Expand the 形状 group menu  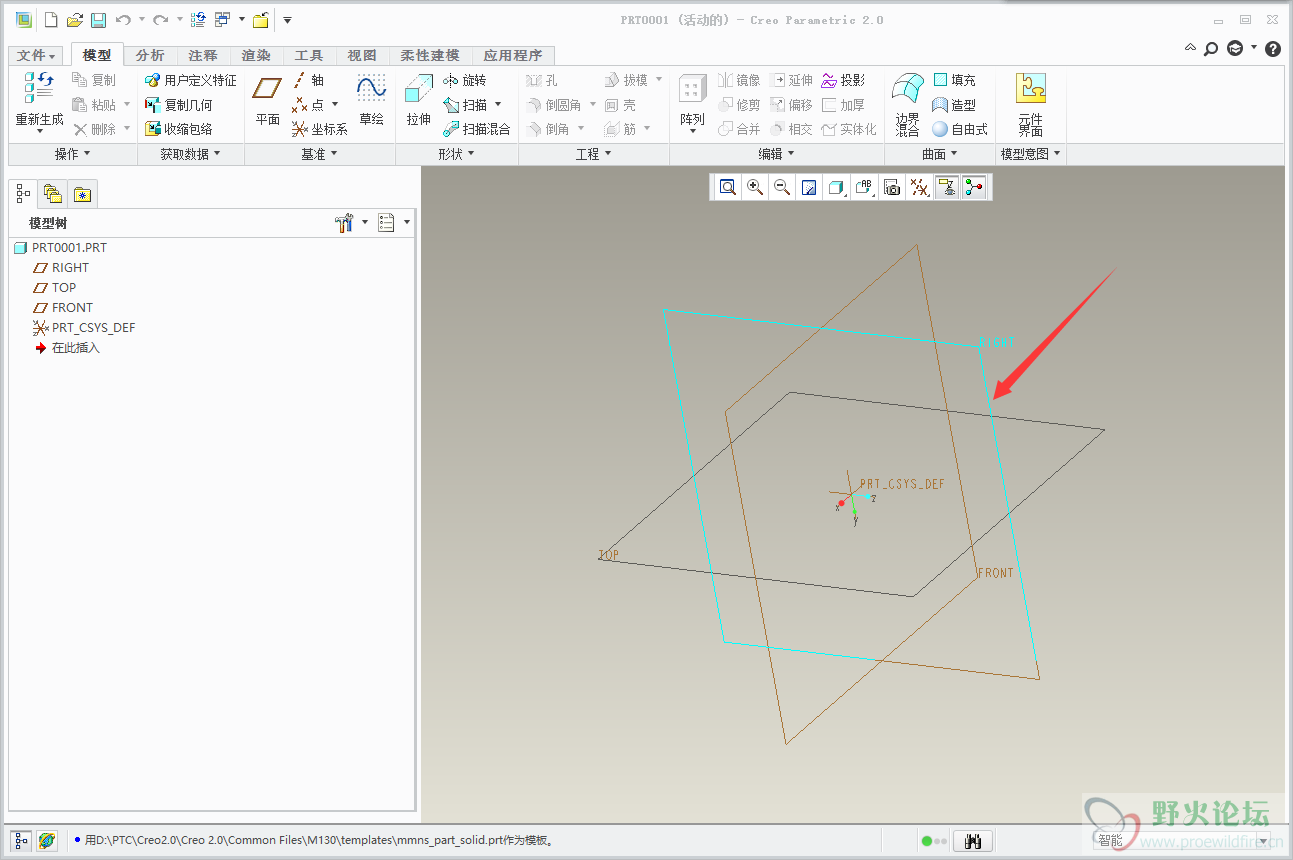[456, 154]
